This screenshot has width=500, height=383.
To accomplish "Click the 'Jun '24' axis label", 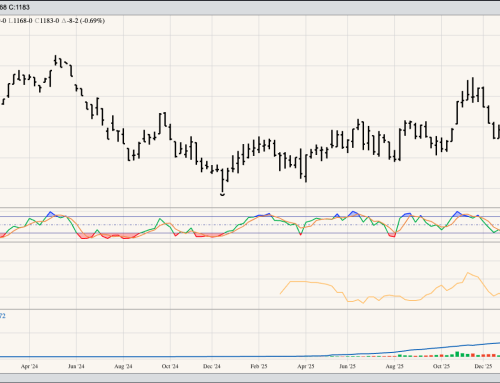I will click(76, 366).
